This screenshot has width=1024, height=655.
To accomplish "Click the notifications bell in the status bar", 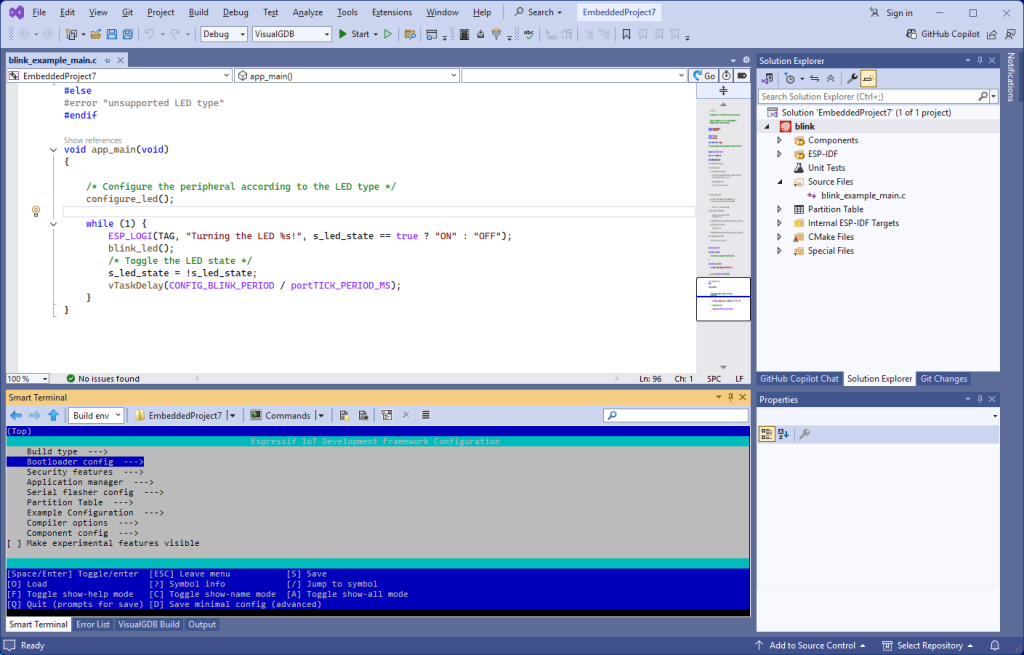I will [994, 645].
